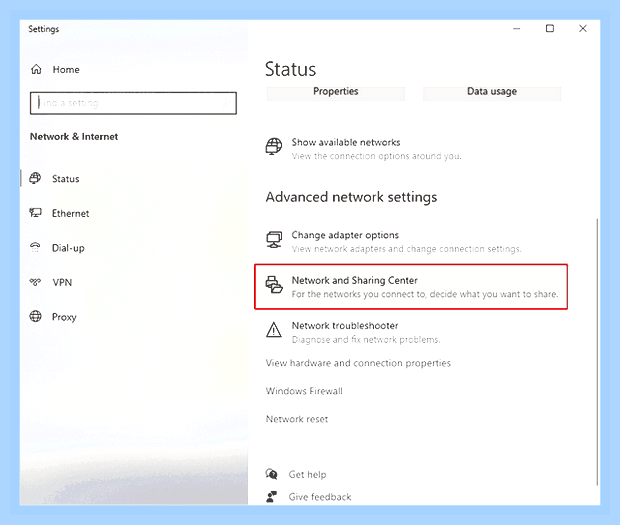The width and height of the screenshot is (620, 525).
Task: Click the Ethernet monitor icon
Action: (x=35, y=213)
